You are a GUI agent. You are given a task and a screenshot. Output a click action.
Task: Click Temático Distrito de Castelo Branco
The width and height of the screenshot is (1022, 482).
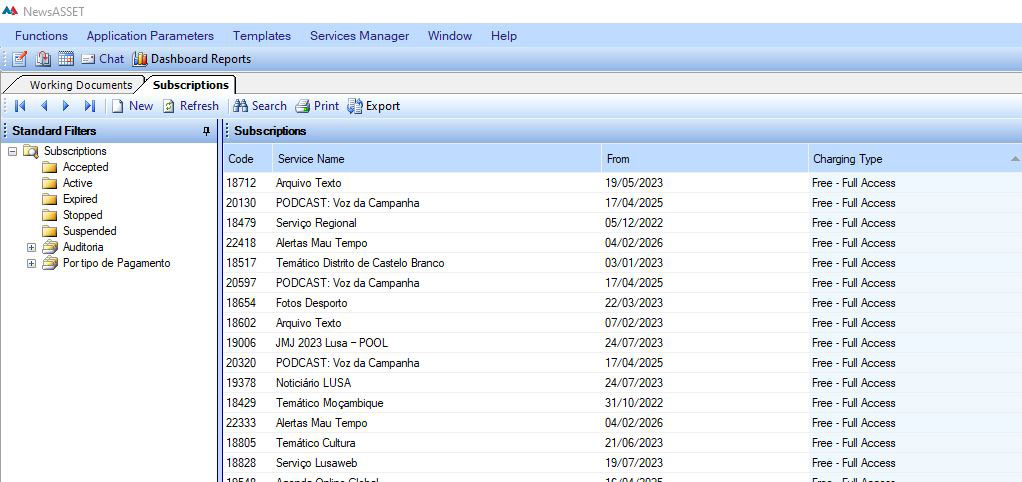[360, 263]
